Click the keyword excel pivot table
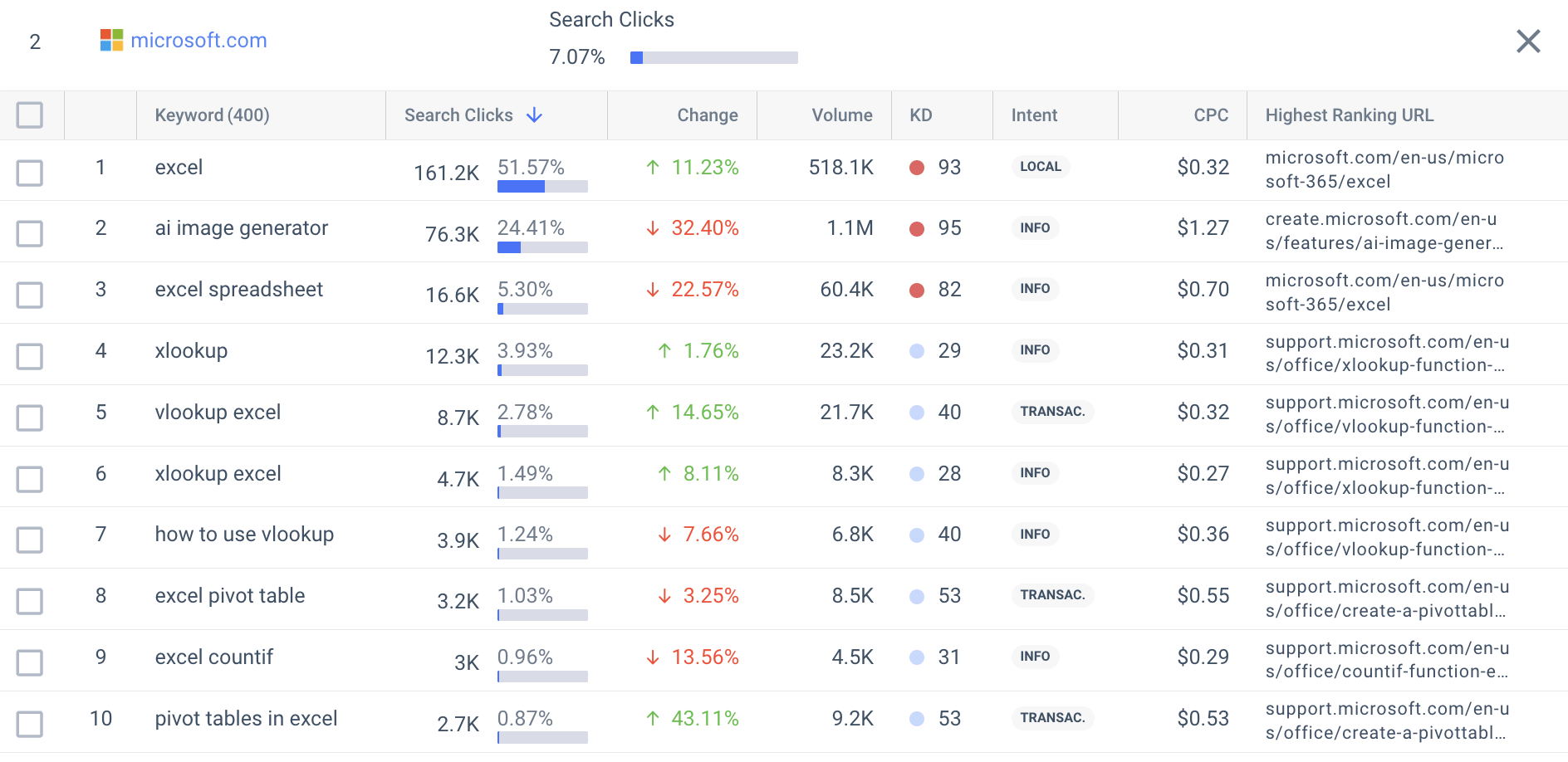The width and height of the screenshot is (1568, 762). (x=230, y=596)
